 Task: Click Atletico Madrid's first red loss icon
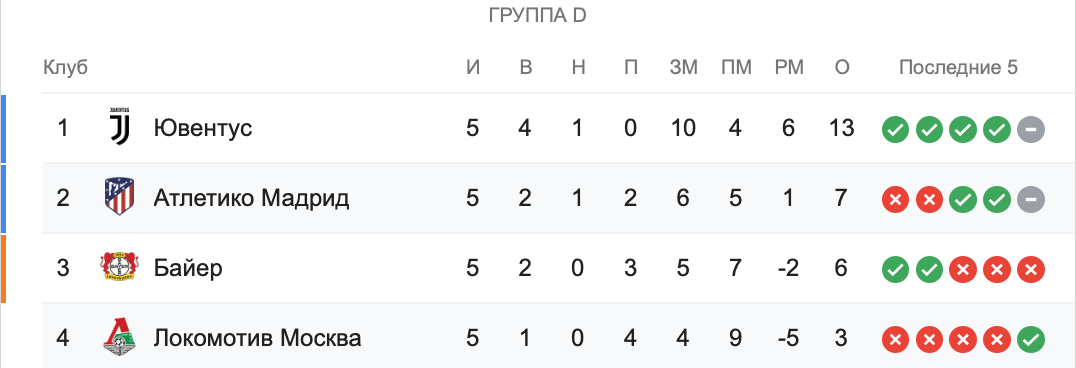click(x=896, y=200)
